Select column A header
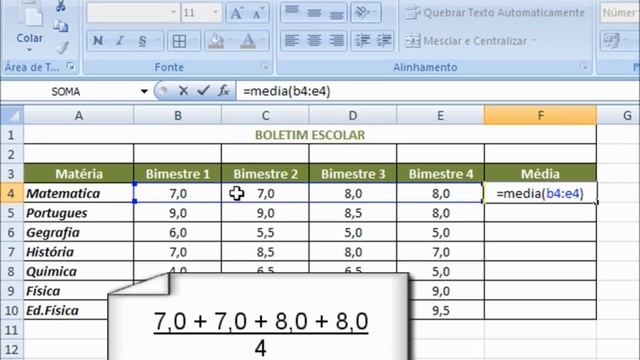Image resolution: width=640 pixels, height=360 pixels. [x=78, y=116]
